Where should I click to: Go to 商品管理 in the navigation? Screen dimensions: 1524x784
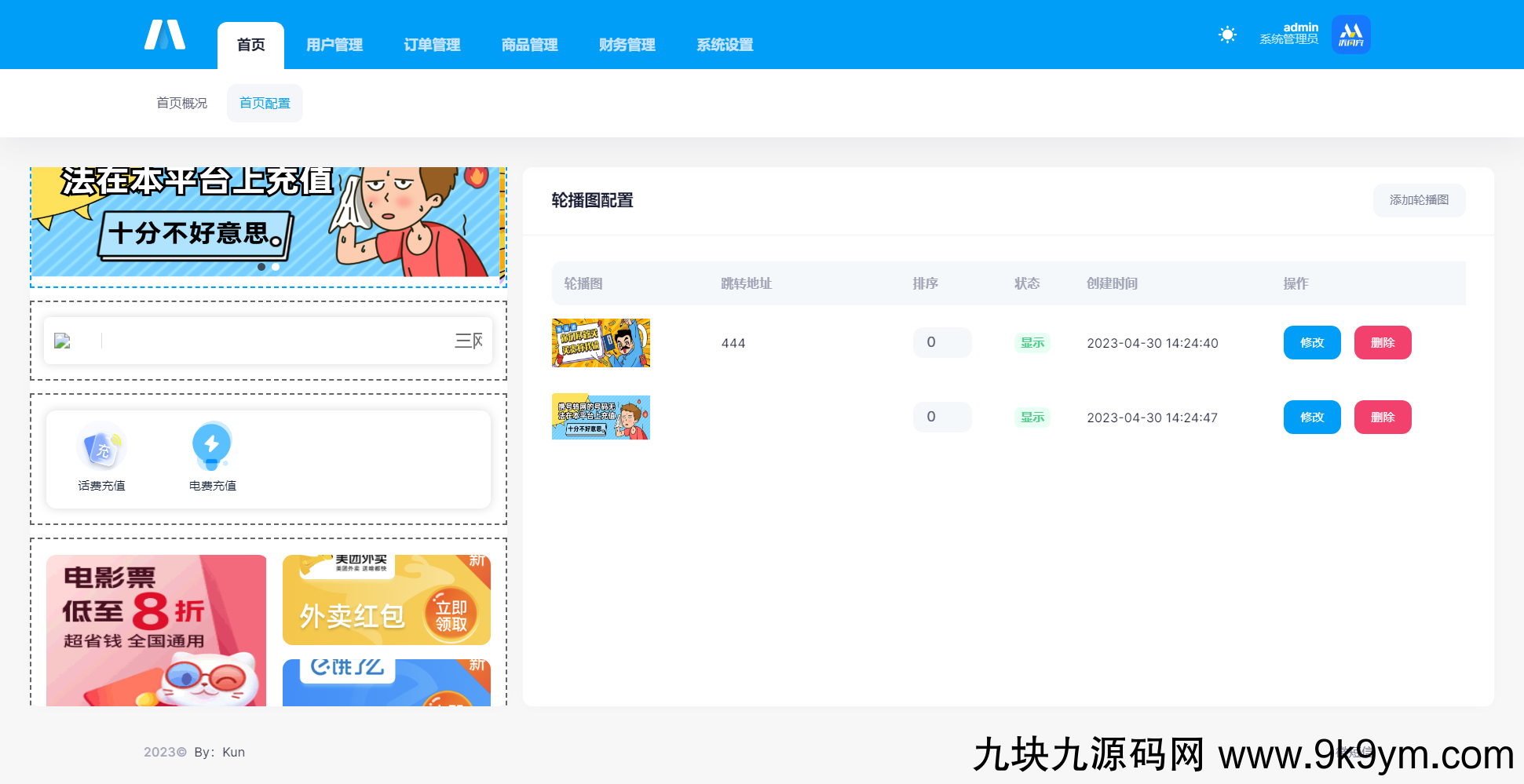529,45
